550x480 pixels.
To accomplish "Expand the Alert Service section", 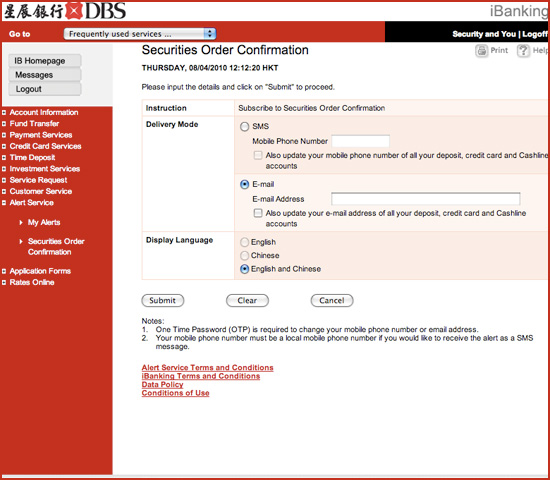I will pyautogui.click(x=32, y=202).
